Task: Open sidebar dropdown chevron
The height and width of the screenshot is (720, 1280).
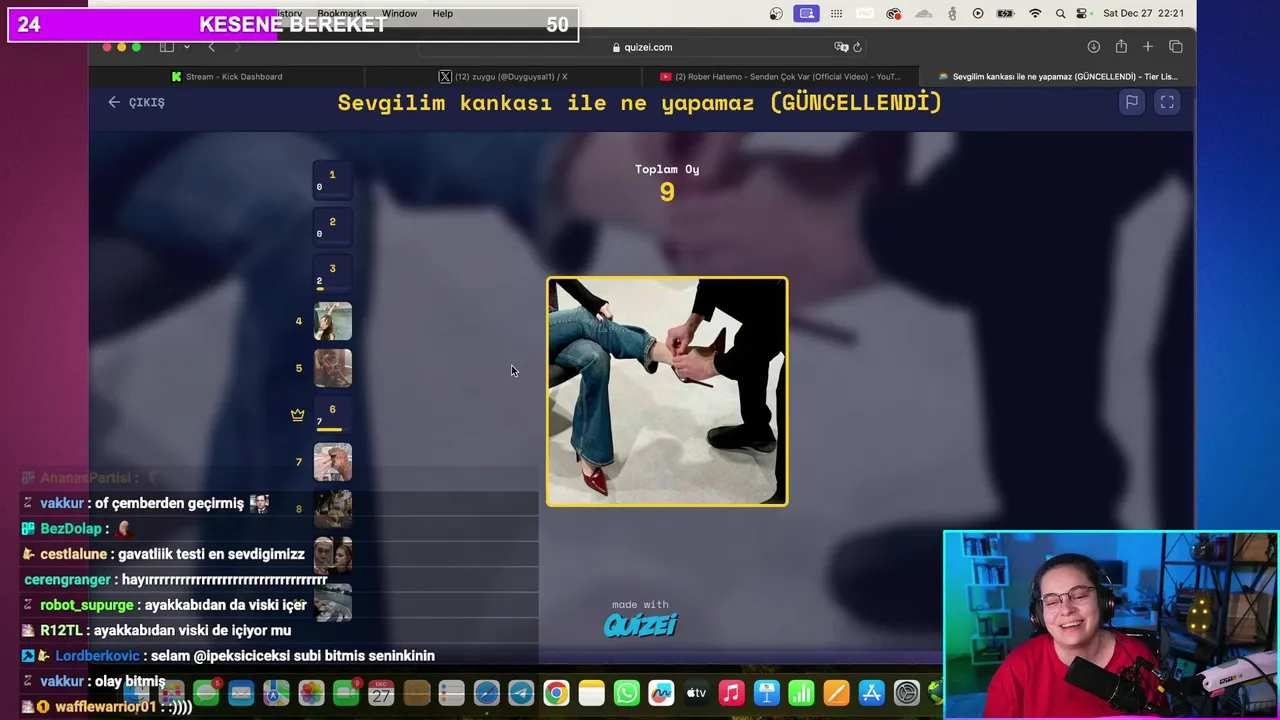Action: (x=186, y=47)
